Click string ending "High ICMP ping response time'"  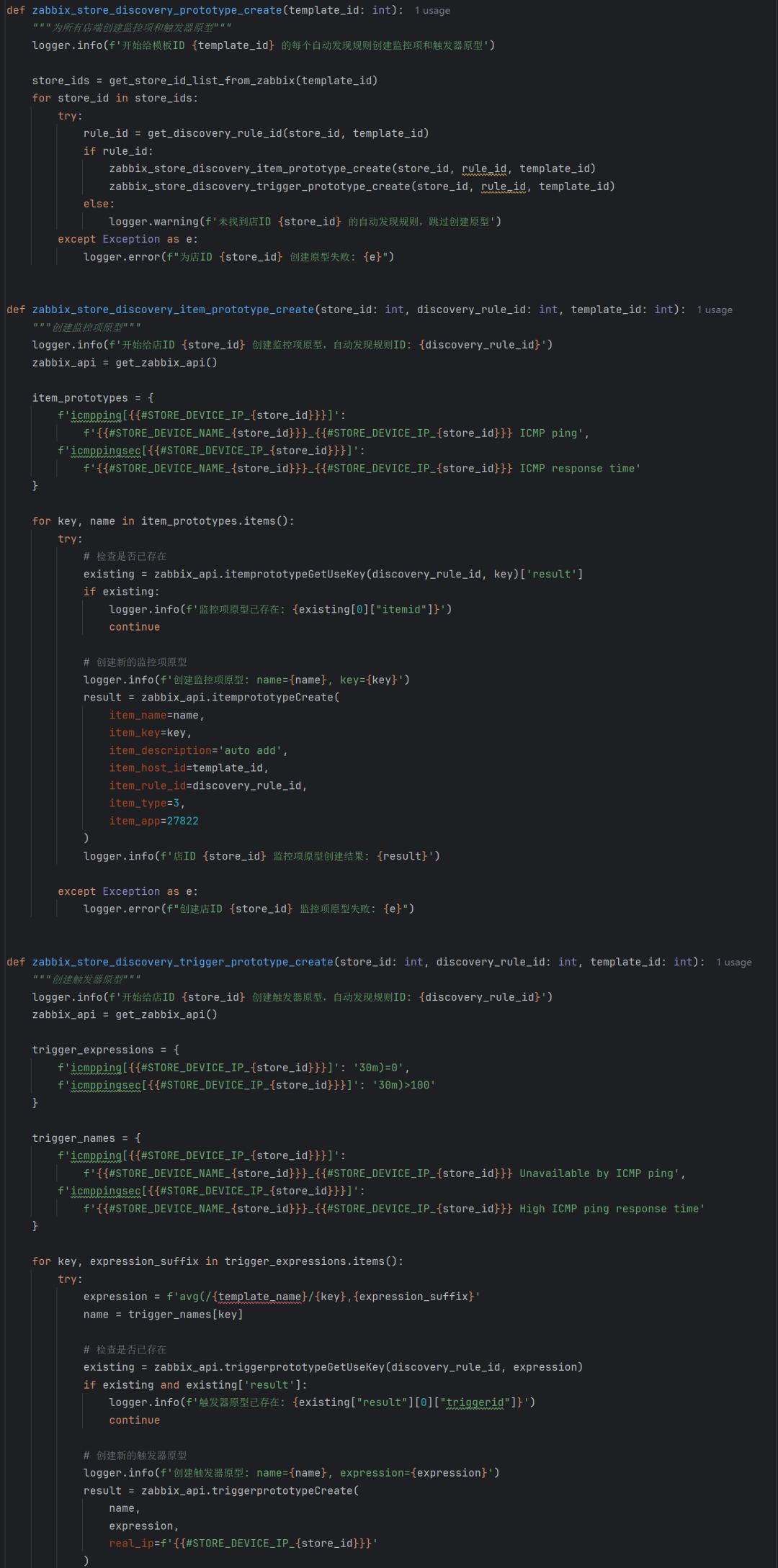coord(394,1209)
